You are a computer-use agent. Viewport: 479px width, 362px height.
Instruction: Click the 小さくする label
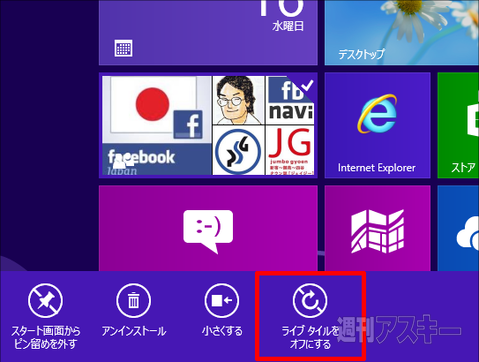222,331
